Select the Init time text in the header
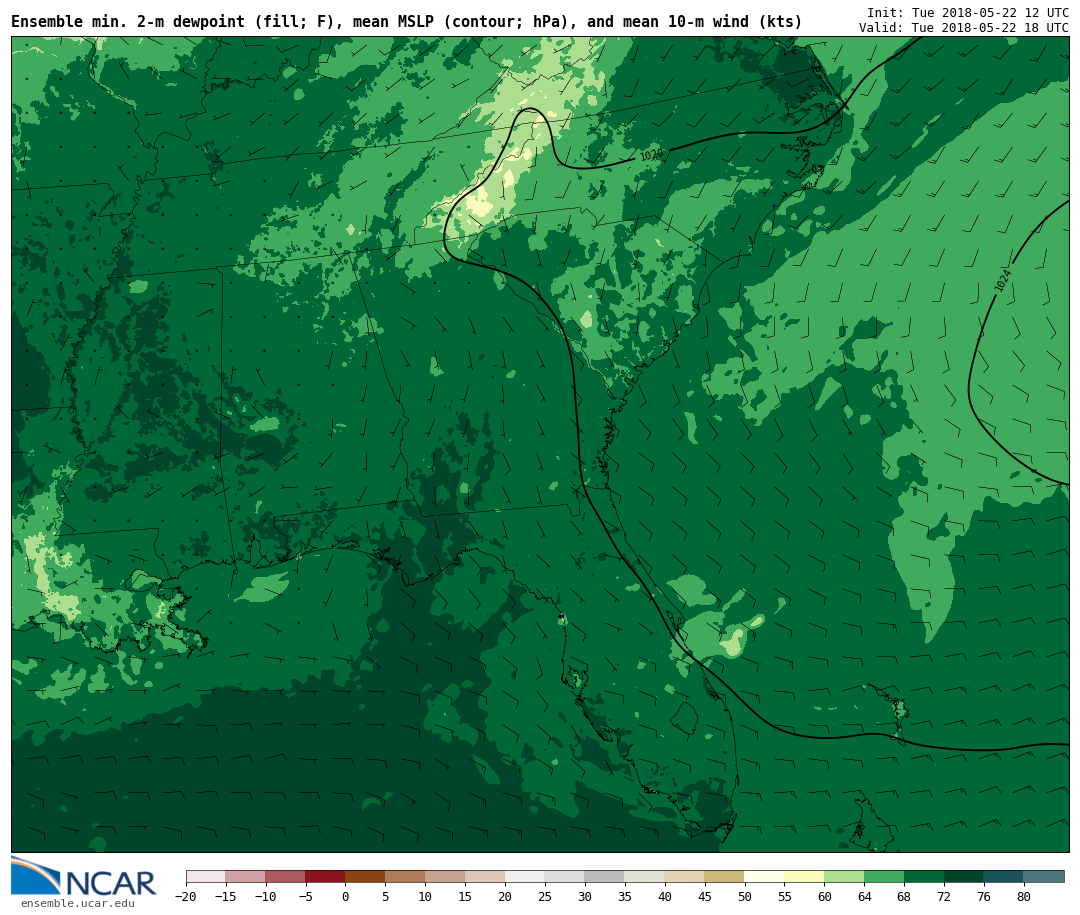1080x915 pixels. (967, 13)
